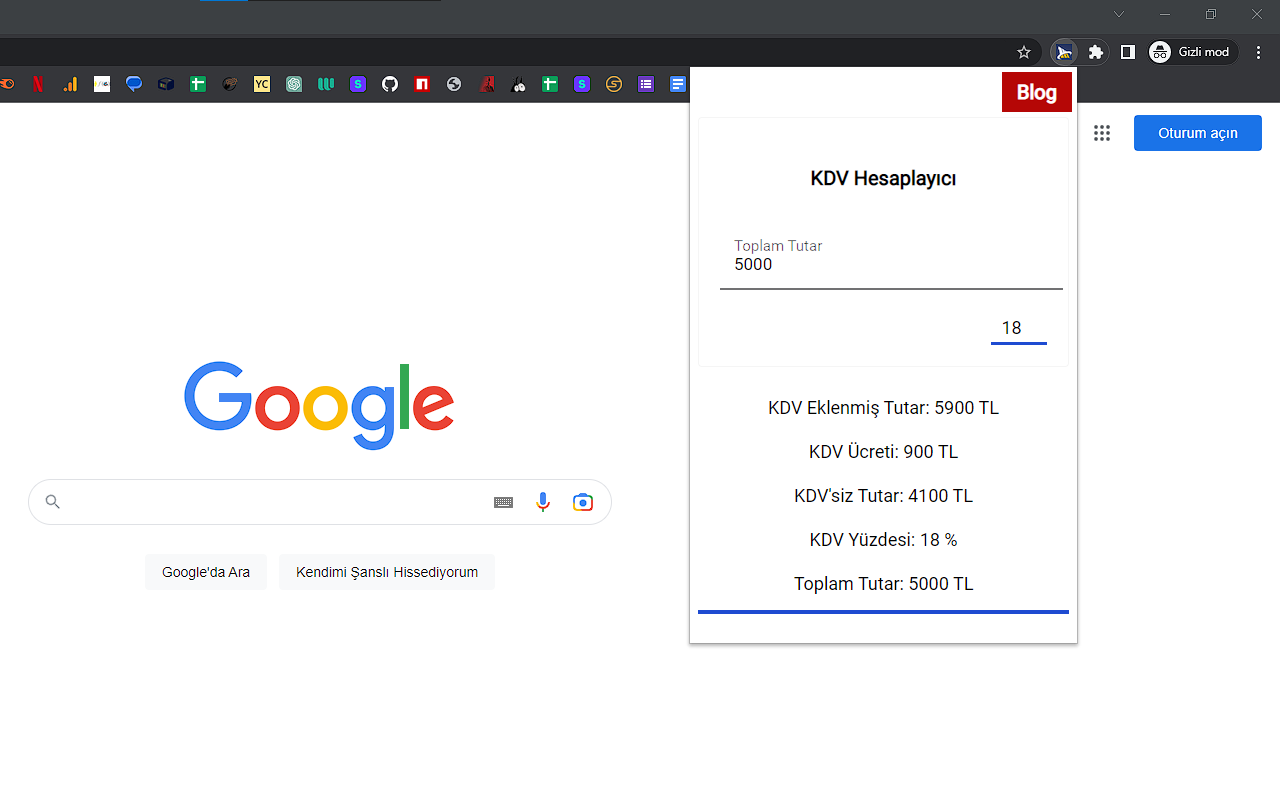
Task: Click the Google'da Ara button
Action: click(x=206, y=572)
